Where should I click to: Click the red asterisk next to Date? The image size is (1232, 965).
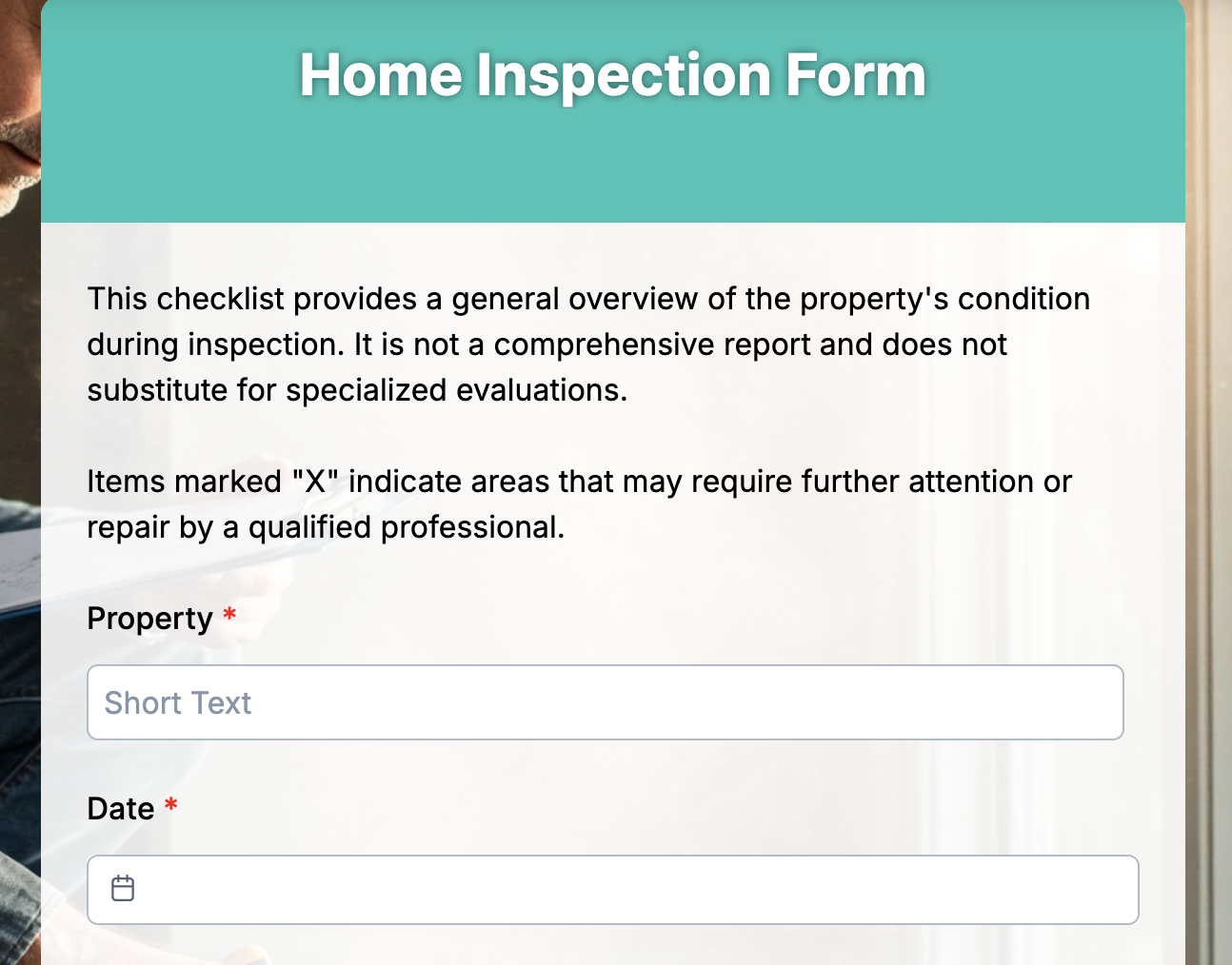pos(169,807)
